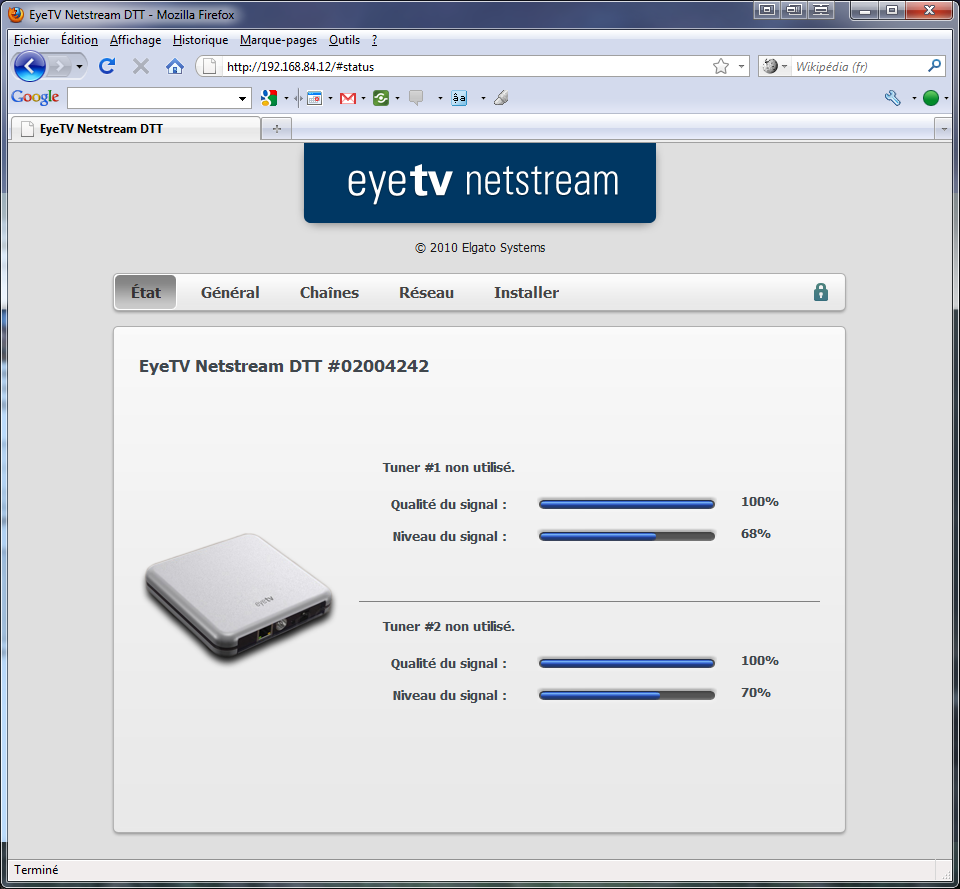Open the speech bubble icon dropdown
Image resolution: width=960 pixels, height=889 pixels.
[440, 98]
